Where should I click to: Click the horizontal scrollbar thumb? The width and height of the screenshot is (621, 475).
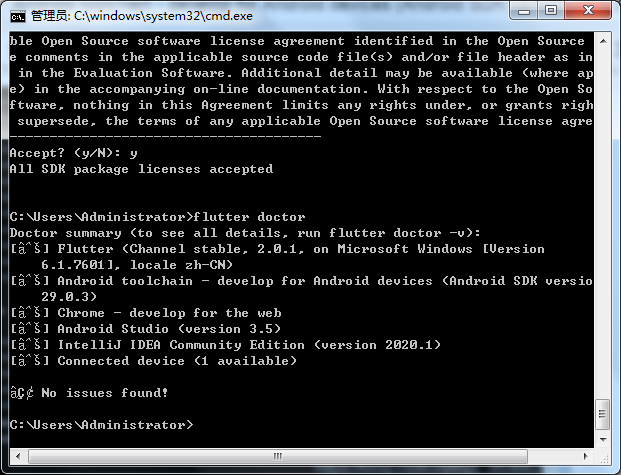click(278, 456)
